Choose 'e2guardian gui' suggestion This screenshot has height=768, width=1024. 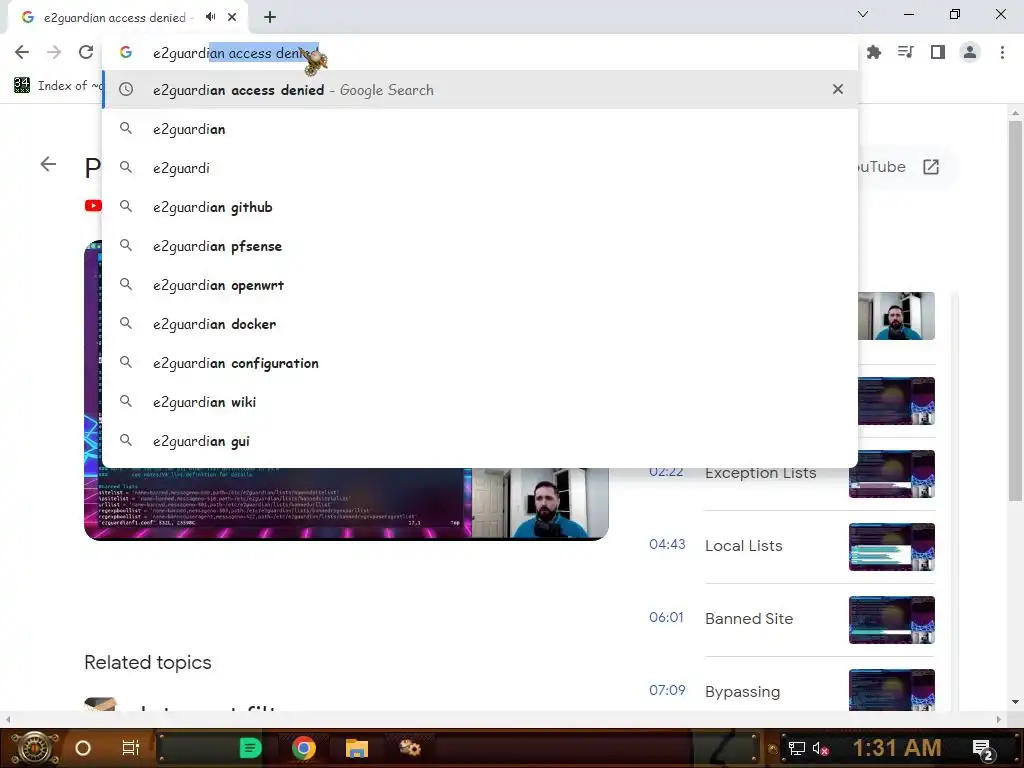coord(480,441)
